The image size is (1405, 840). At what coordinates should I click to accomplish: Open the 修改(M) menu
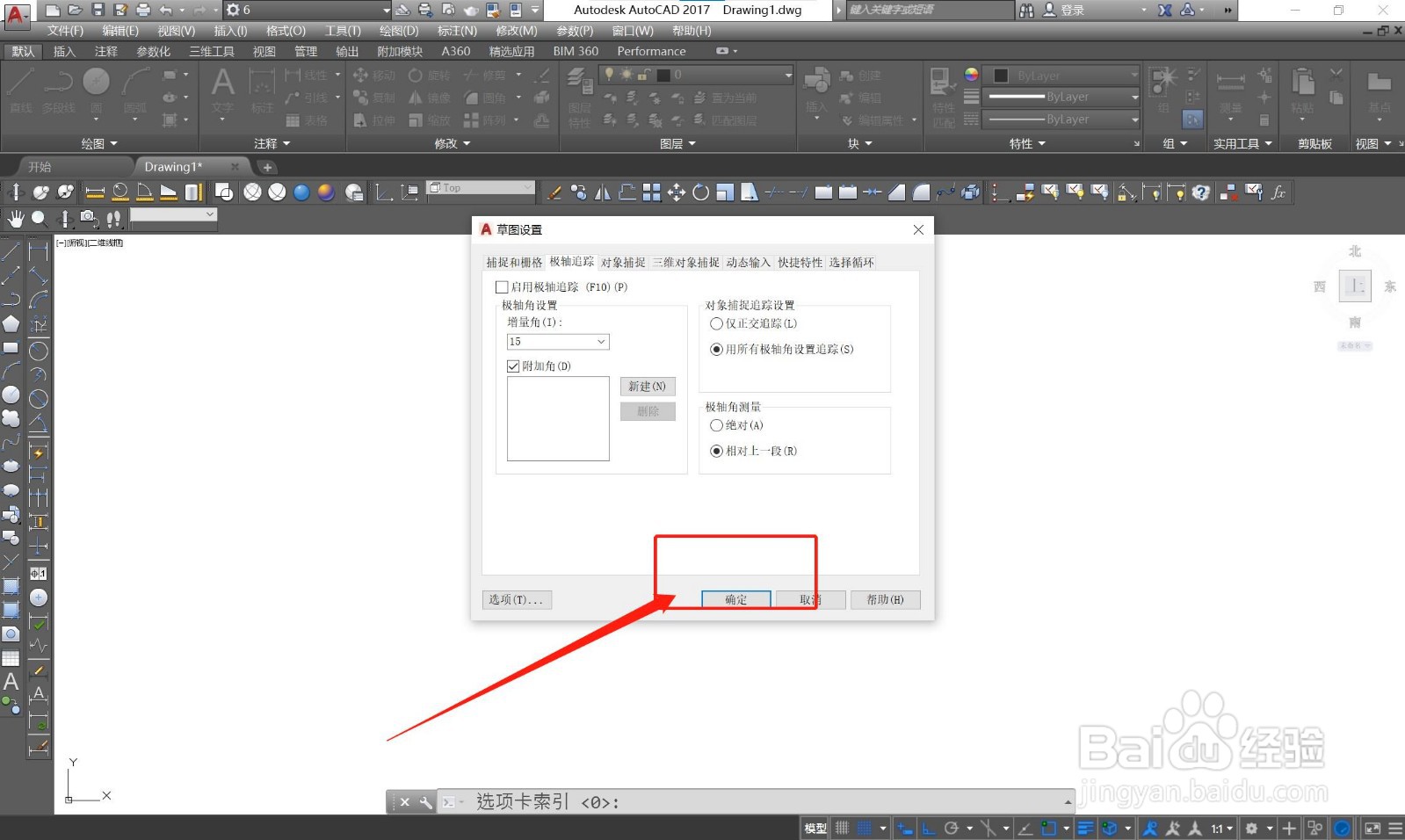[517, 31]
